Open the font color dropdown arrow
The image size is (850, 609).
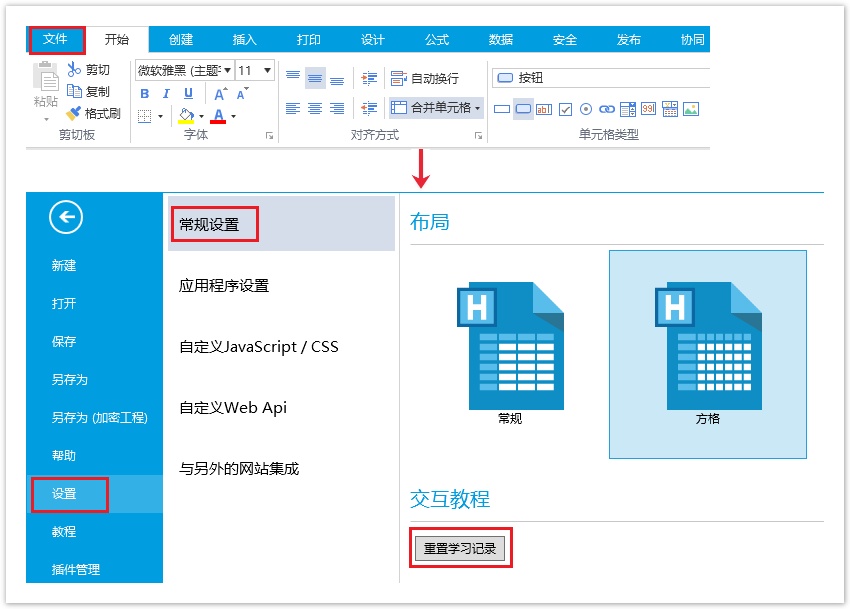pyautogui.click(x=234, y=116)
